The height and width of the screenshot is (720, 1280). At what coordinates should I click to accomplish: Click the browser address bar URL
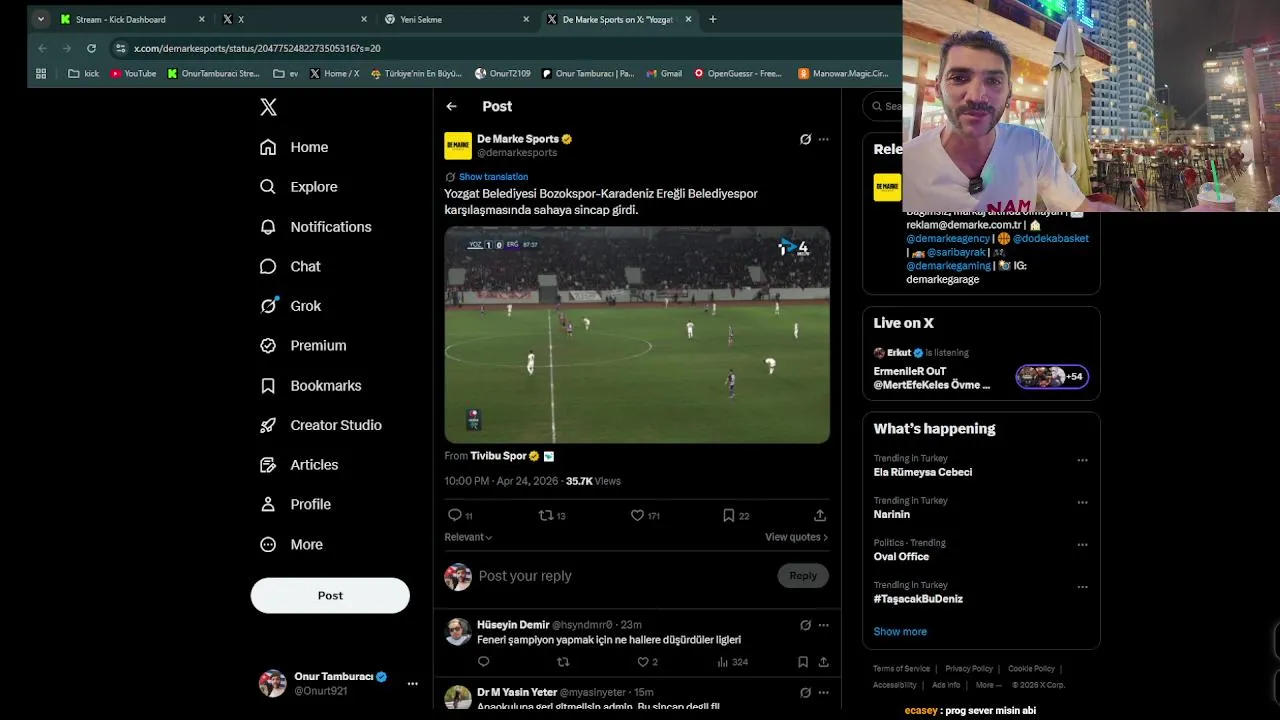[257, 48]
